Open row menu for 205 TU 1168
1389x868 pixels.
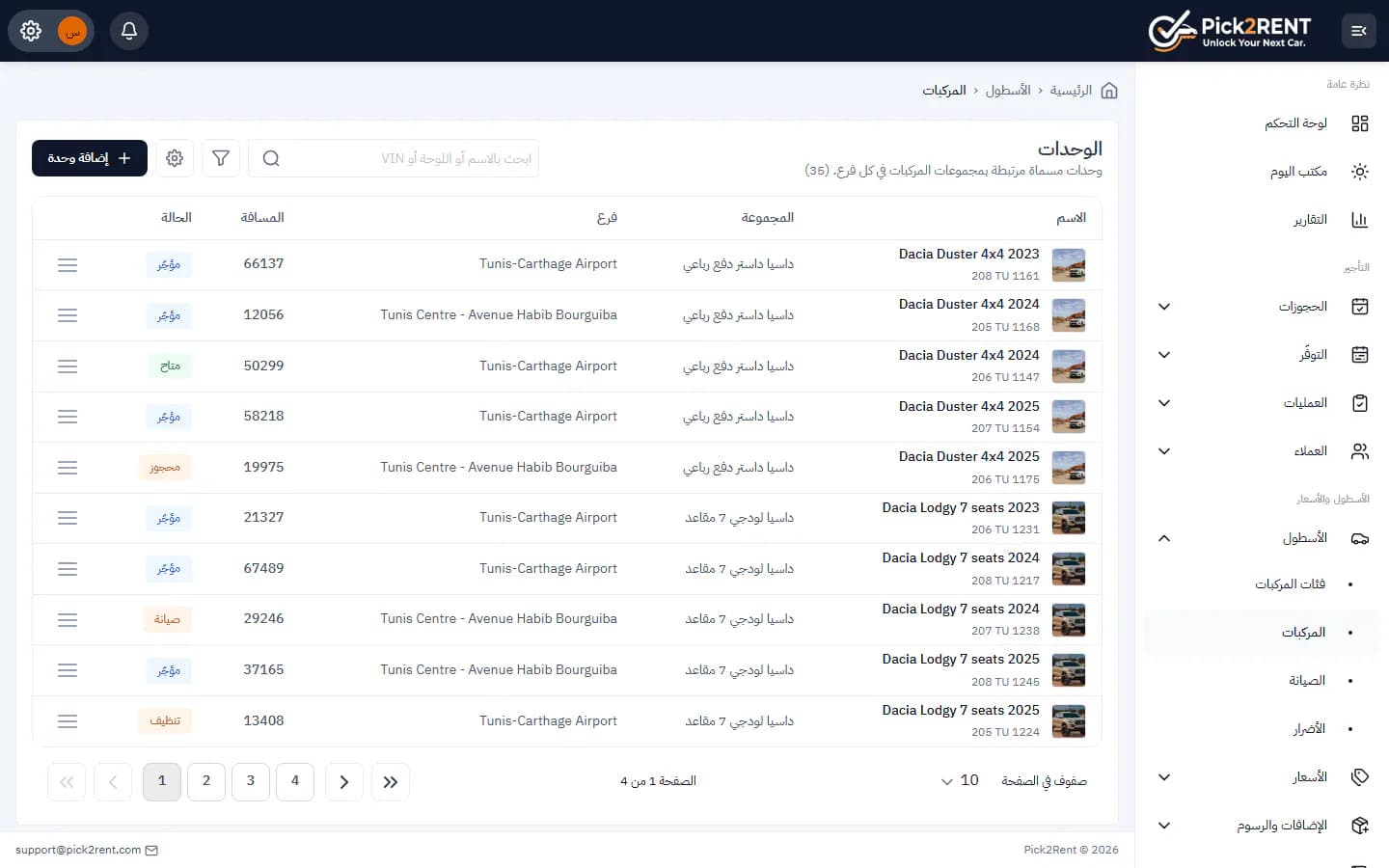[68, 315]
